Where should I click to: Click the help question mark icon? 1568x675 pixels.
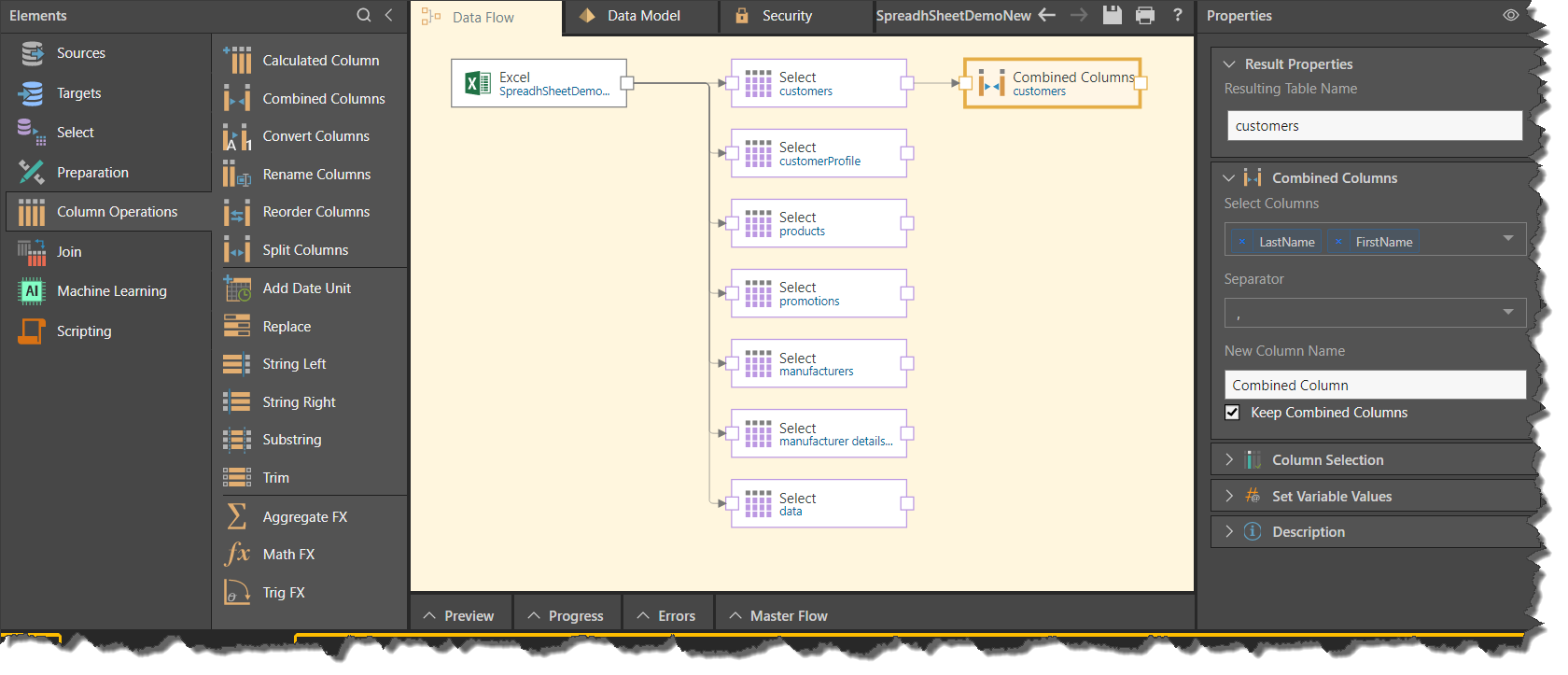click(x=1178, y=15)
